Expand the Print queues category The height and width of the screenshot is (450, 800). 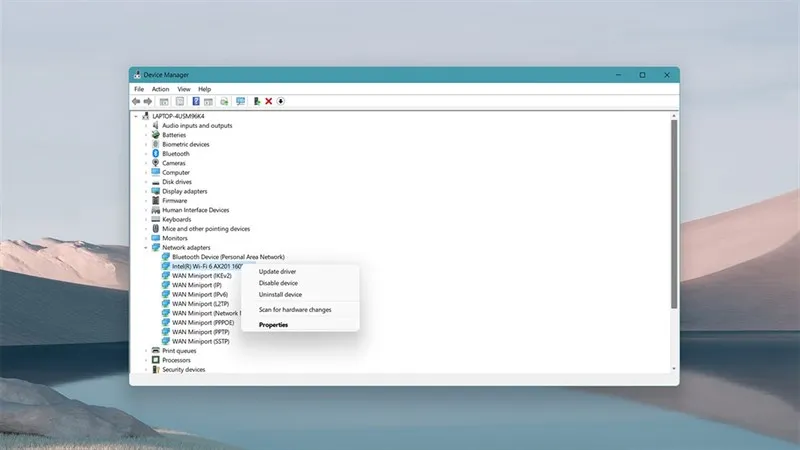[146, 351]
